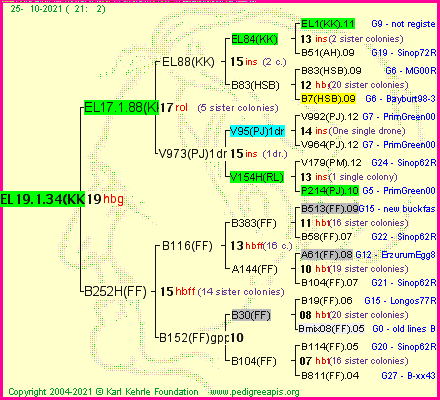The image size is (440, 400).
Task: Click the B152(FF)gpp entry
Action: point(194,338)
